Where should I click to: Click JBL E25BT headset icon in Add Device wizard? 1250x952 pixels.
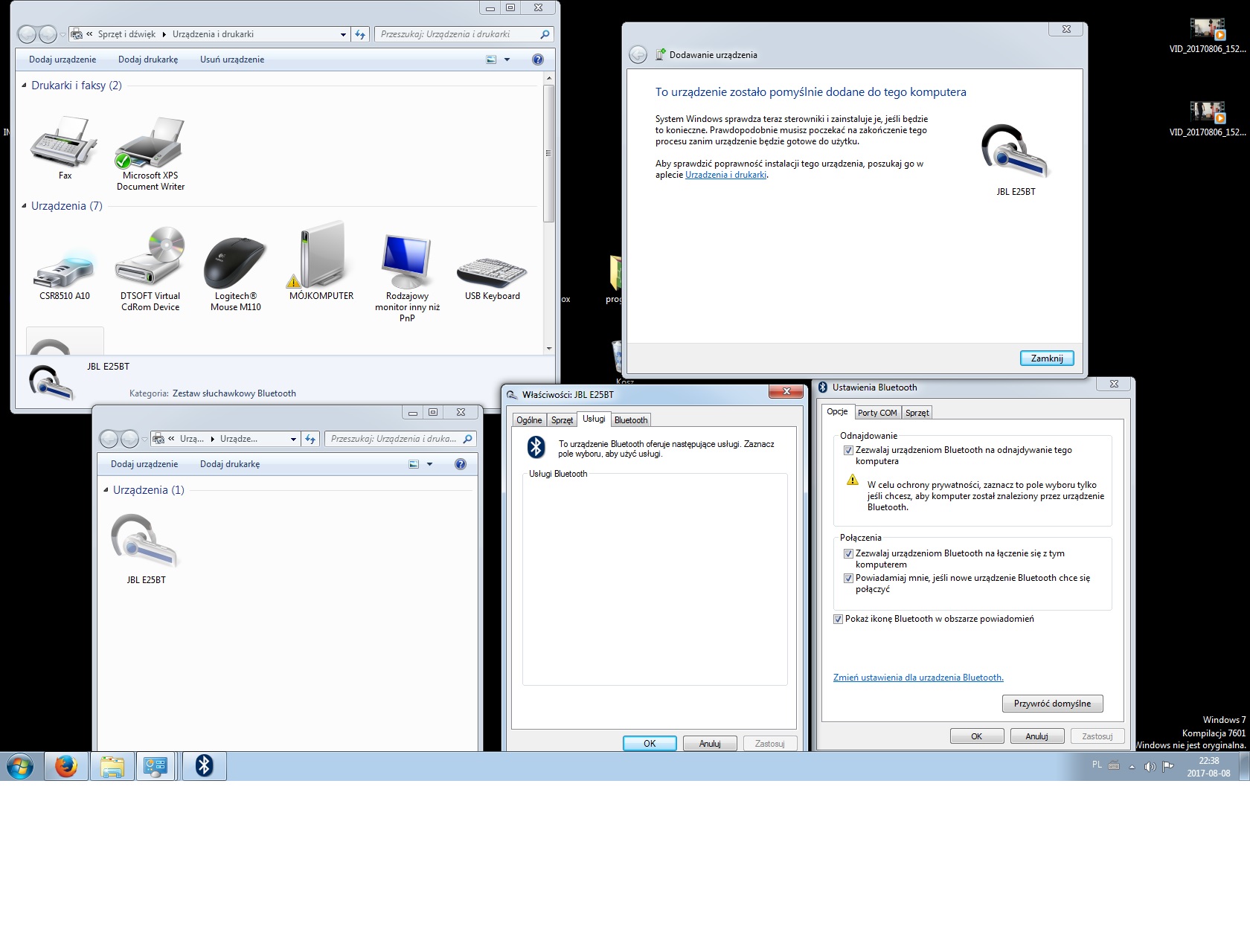(1016, 152)
